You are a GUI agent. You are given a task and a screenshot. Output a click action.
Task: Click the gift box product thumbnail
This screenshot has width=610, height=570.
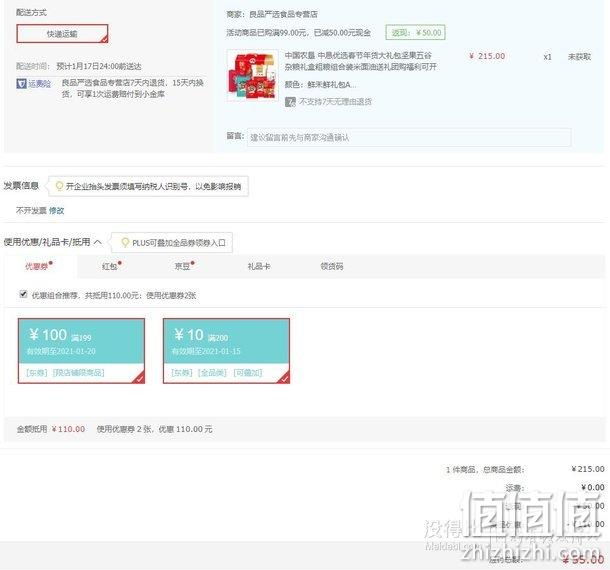252,76
